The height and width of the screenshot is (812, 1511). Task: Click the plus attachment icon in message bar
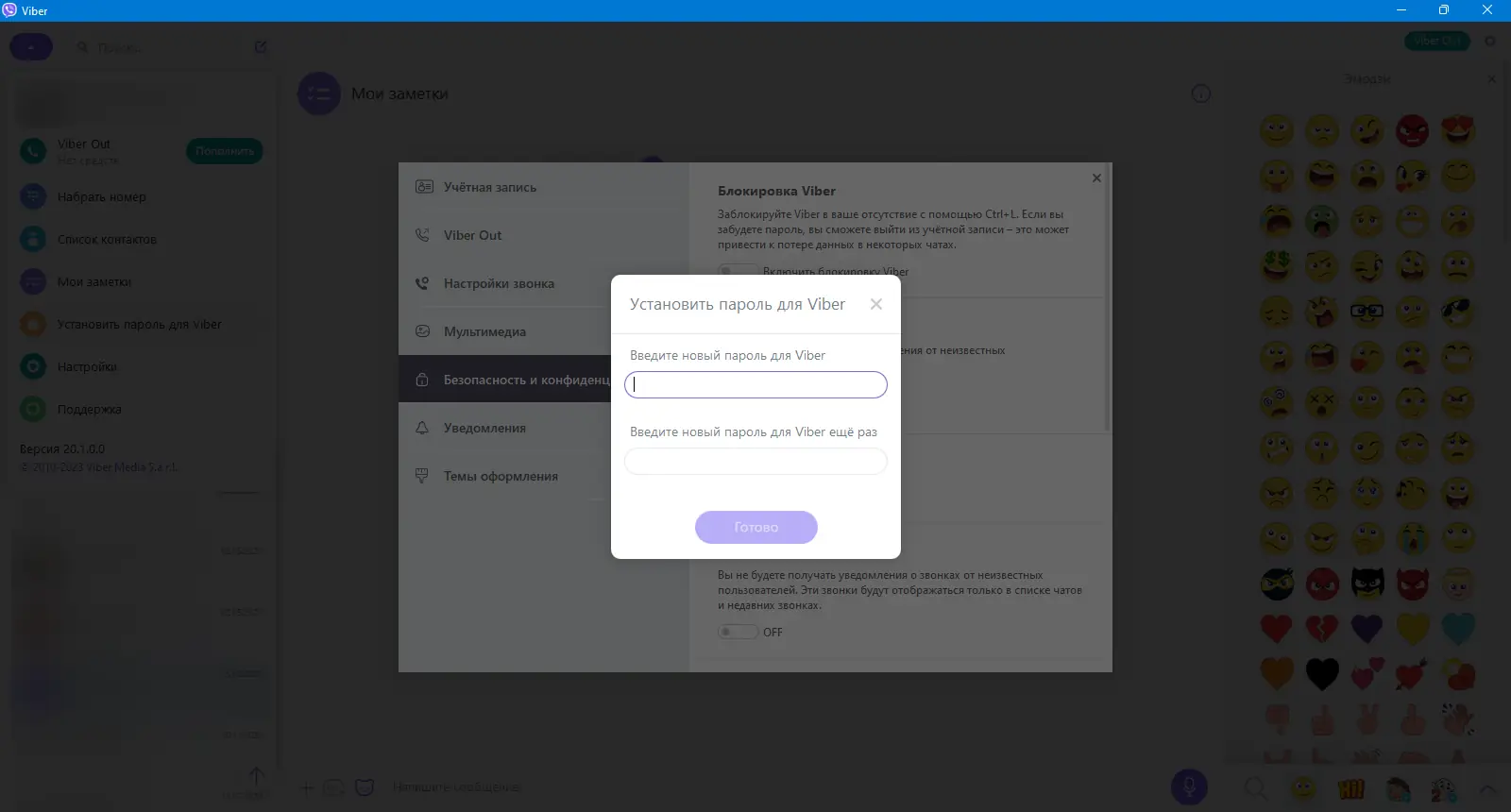point(307,787)
